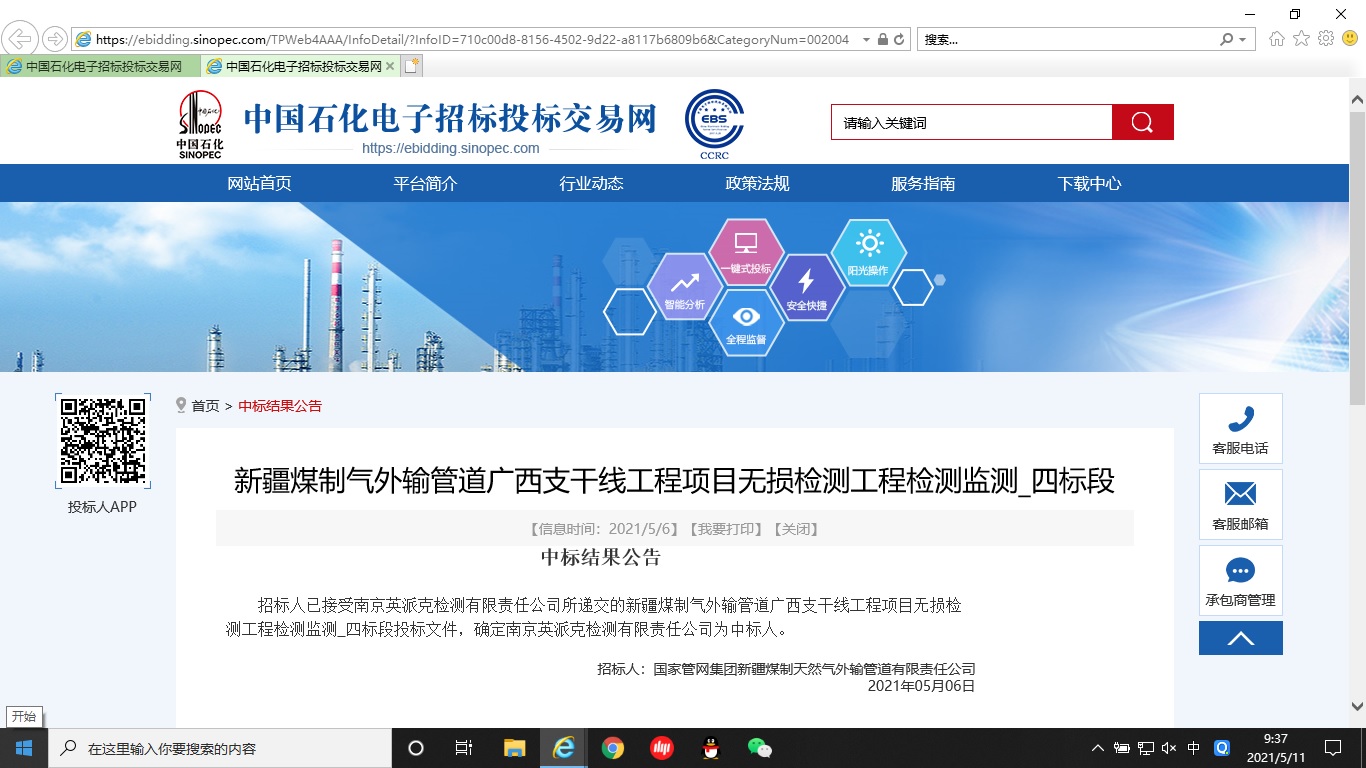Open the 全程监督 eye hexagon icon
This screenshot has width=1366, height=768.
tap(744, 322)
